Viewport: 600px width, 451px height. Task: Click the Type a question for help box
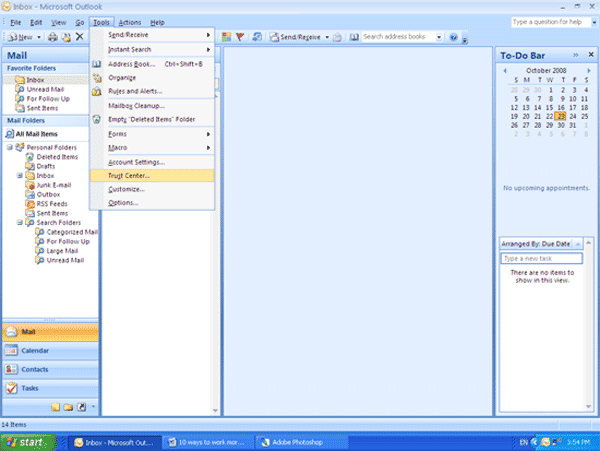550,22
